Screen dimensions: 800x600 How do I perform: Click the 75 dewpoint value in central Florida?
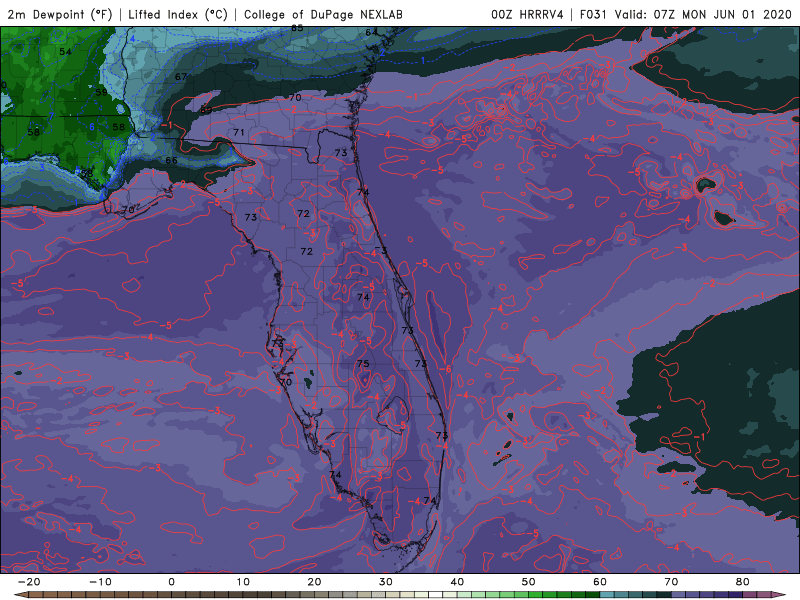[363, 363]
